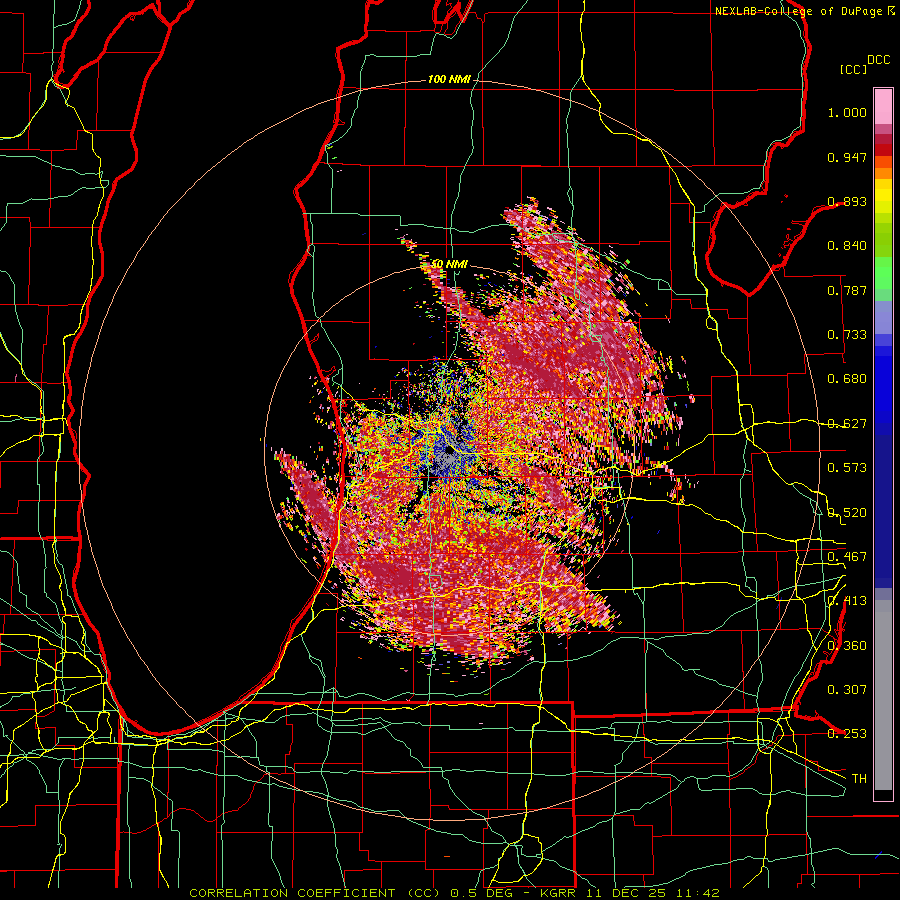Screen dimensions: 900x900
Task: Select the 0.573 scale value
Action: (x=847, y=468)
